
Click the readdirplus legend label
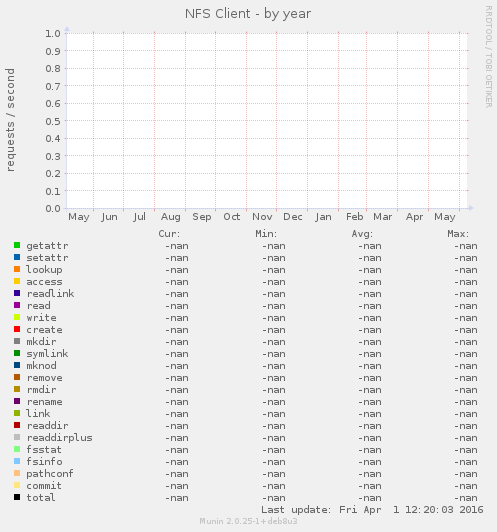pyautogui.click(x=59, y=438)
